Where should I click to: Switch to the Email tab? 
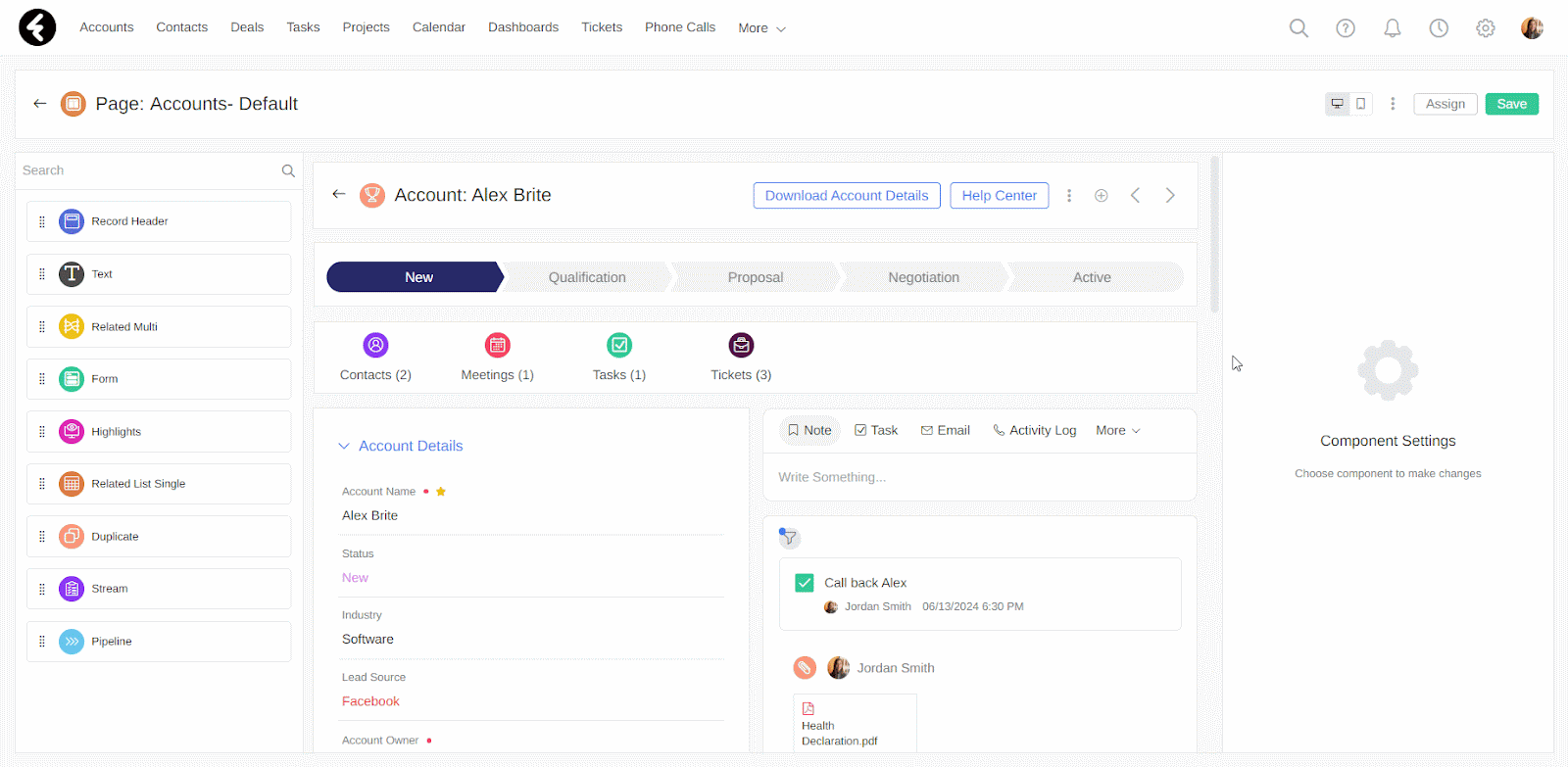pyautogui.click(x=946, y=430)
